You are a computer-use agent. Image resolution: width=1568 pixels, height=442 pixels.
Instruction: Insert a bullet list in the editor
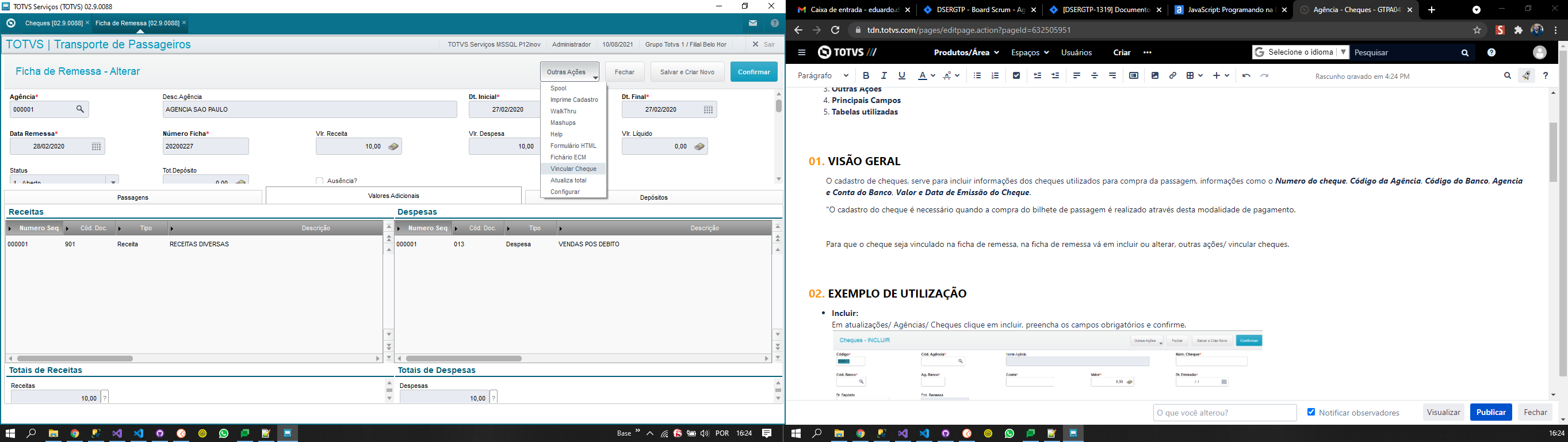click(x=978, y=75)
